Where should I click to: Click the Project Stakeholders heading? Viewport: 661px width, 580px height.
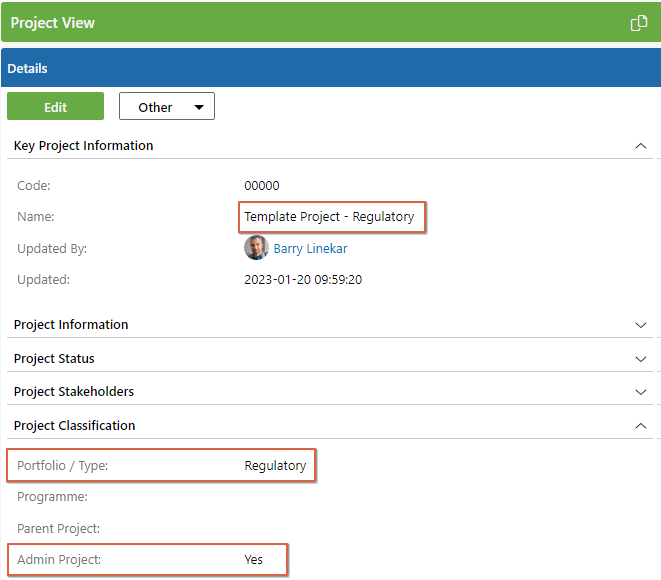point(74,392)
